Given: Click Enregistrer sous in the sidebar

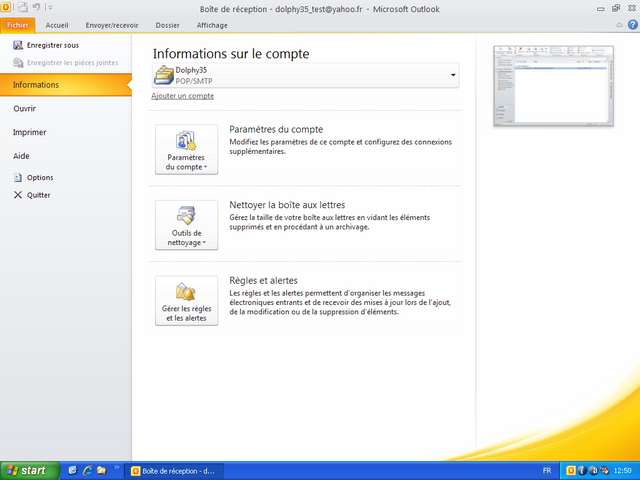Looking at the screenshot, I should (53, 45).
